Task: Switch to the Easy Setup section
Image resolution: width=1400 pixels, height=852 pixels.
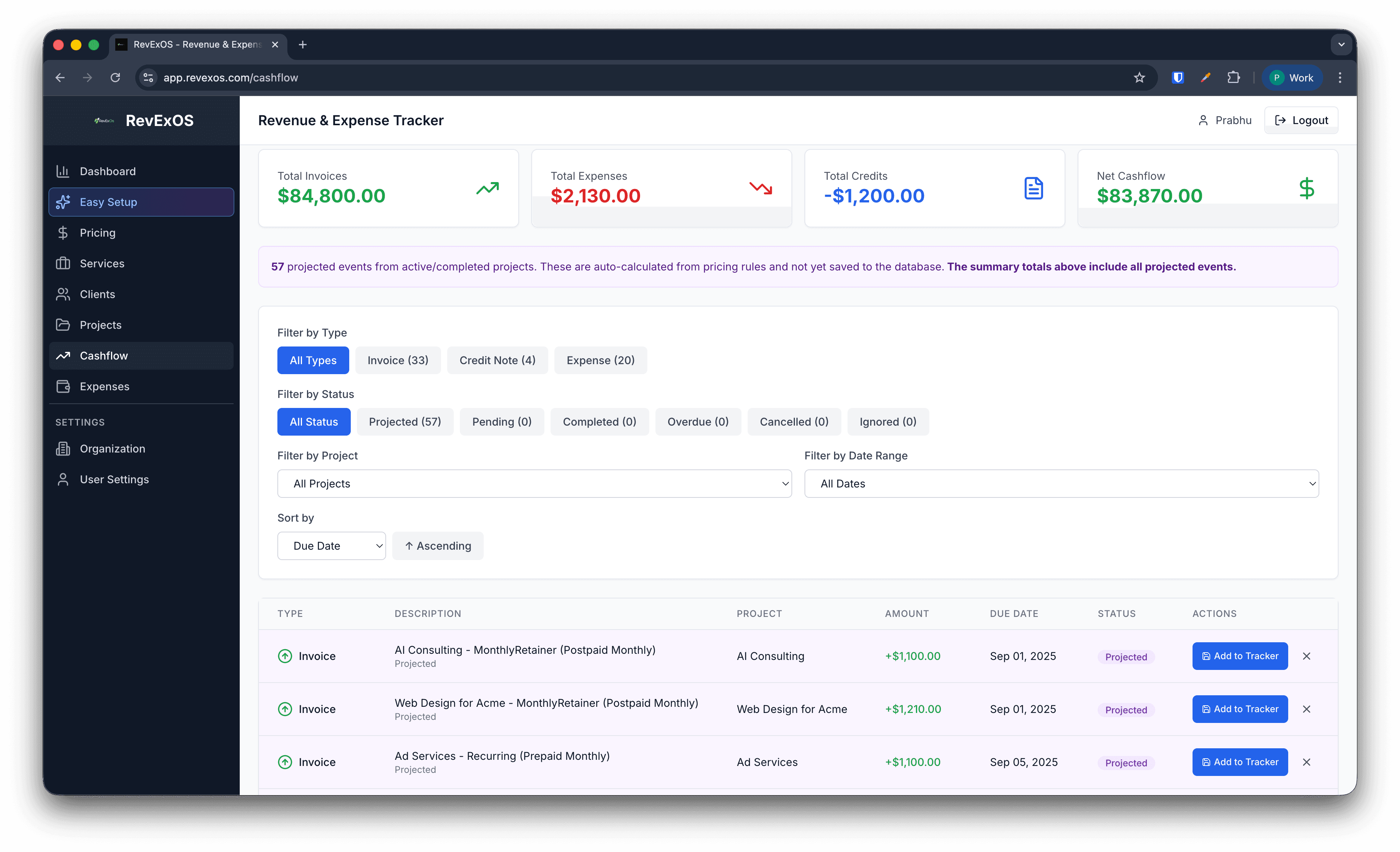Action: 108,202
